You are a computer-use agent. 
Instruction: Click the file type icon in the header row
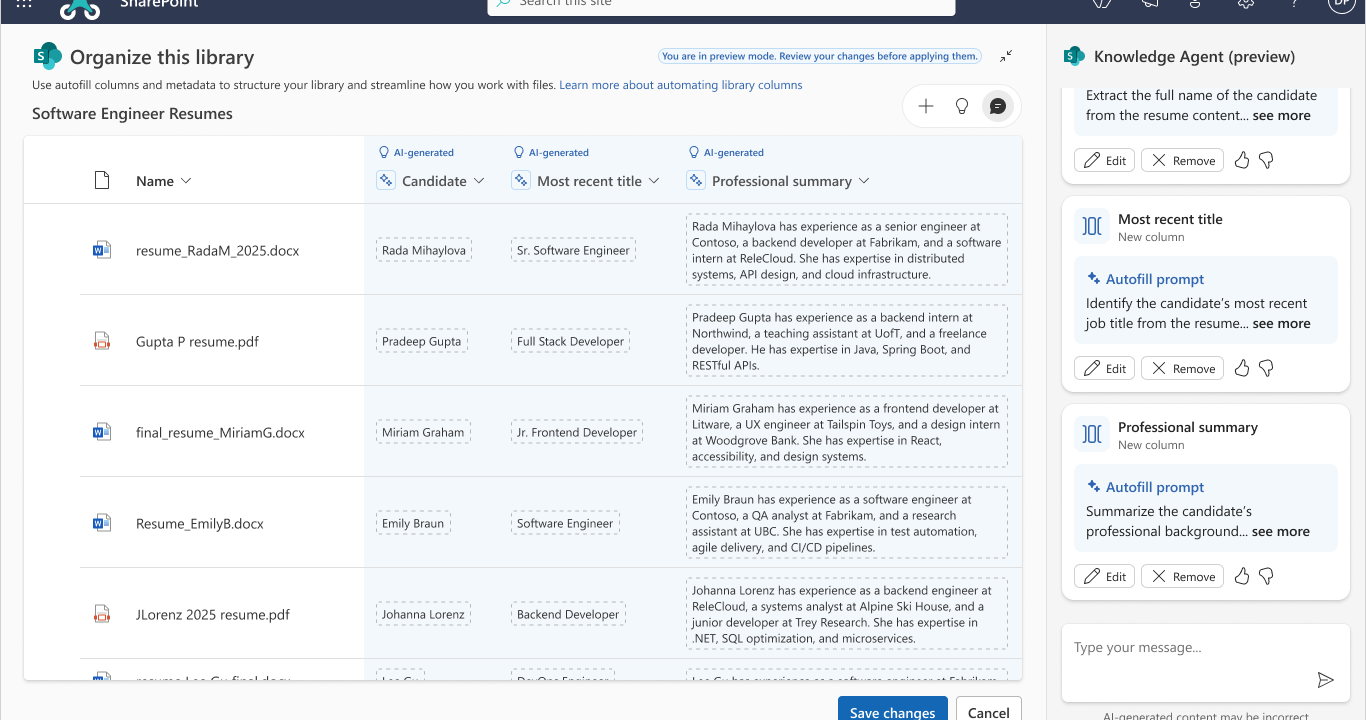pos(101,181)
